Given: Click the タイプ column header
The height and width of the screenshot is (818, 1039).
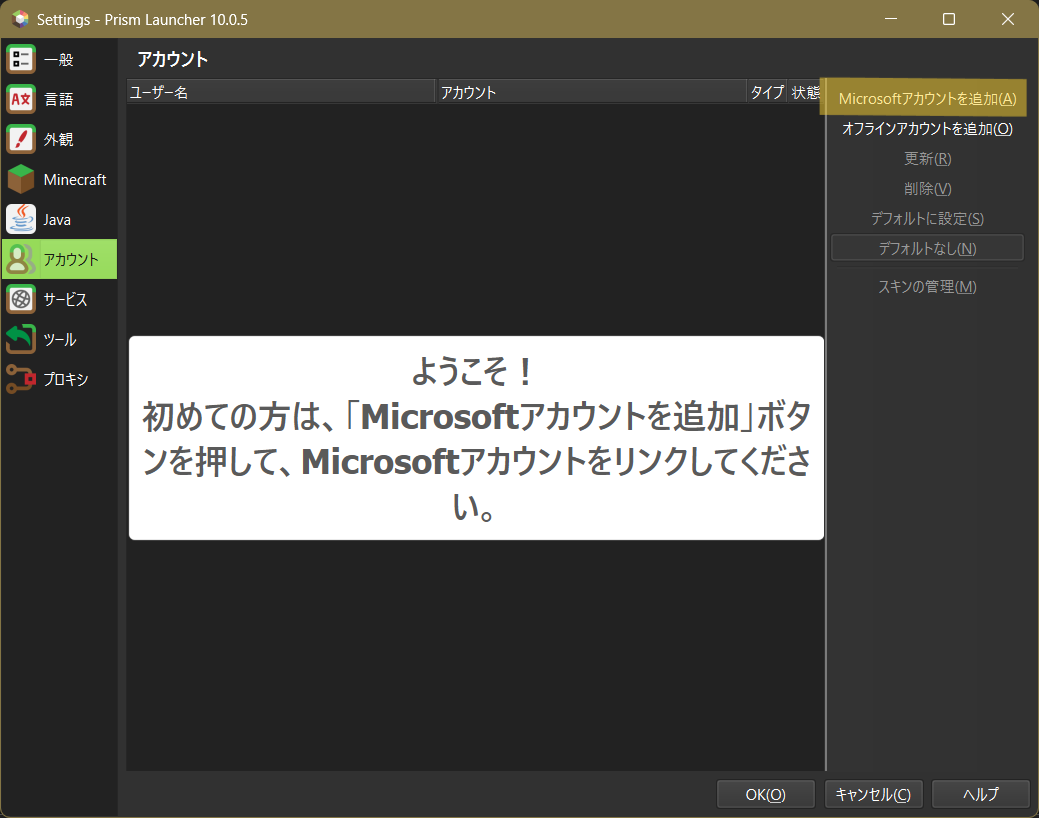Looking at the screenshot, I should (x=767, y=92).
